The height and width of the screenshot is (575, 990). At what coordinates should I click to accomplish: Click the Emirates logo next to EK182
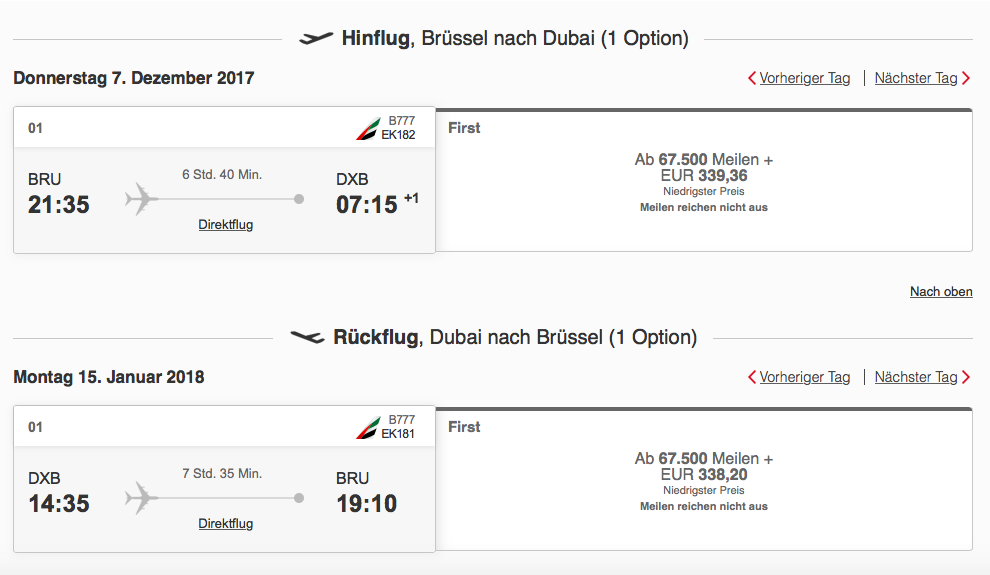point(368,129)
